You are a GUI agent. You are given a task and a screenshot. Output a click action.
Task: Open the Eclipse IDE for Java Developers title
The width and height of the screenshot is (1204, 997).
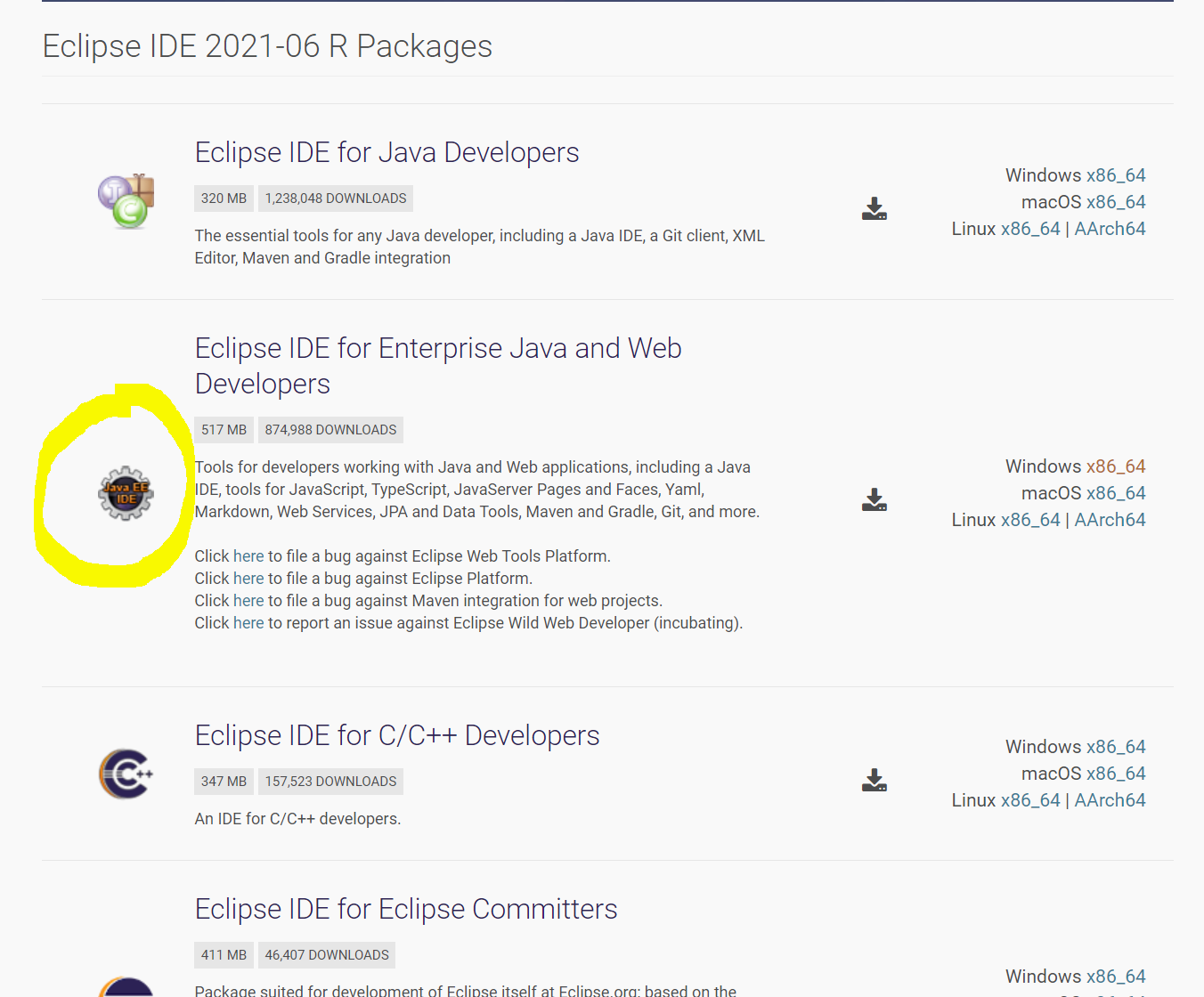pyautogui.click(x=386, y=152)
